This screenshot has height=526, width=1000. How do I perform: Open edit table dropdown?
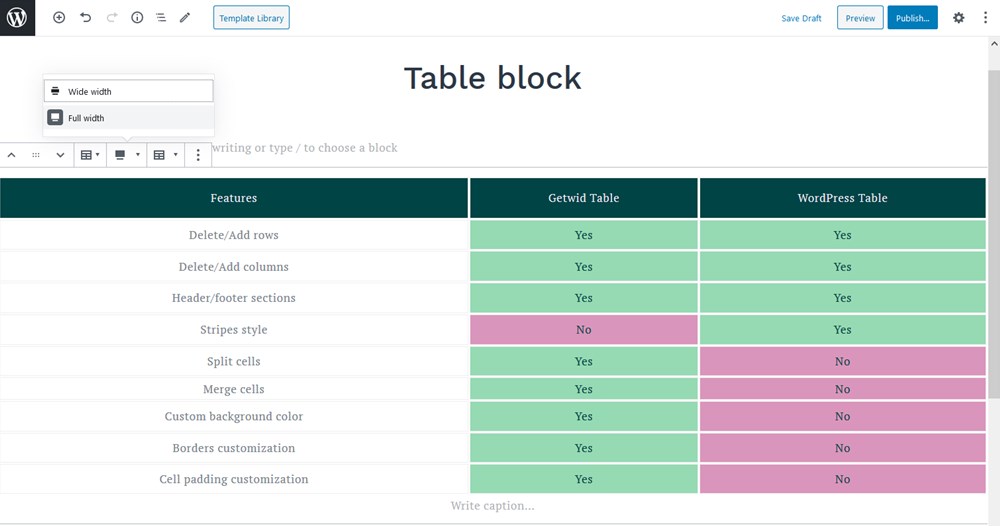pos(166,155)
